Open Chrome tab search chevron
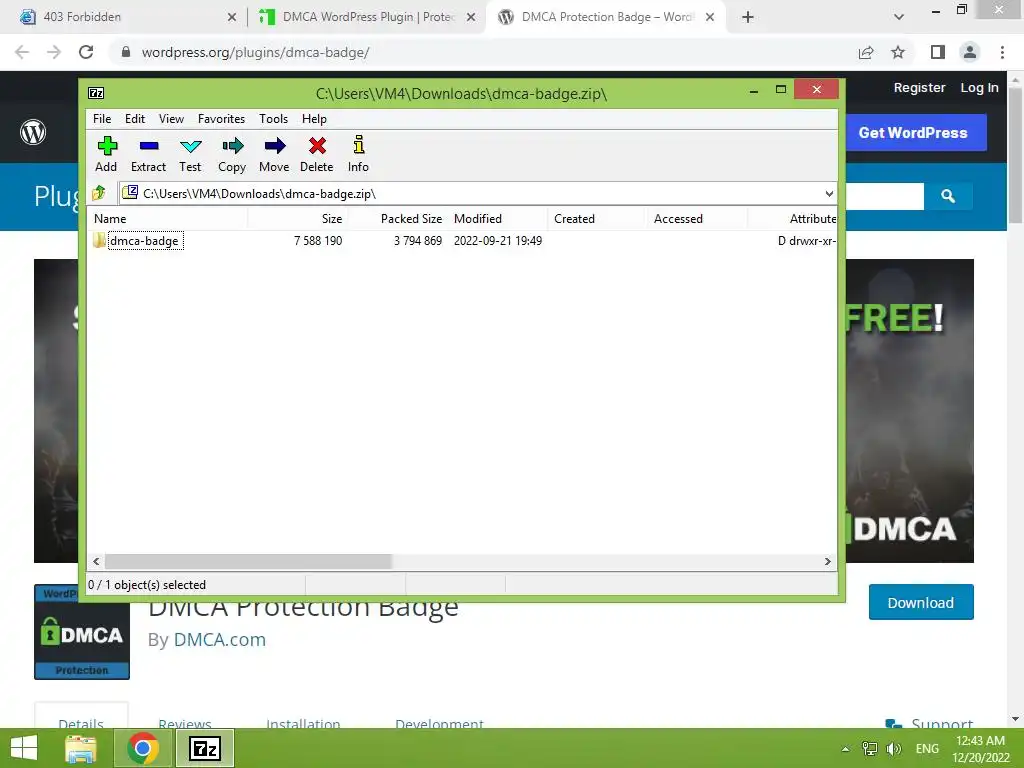Viewport: 1024px width, 768px height. click(899, 17)
